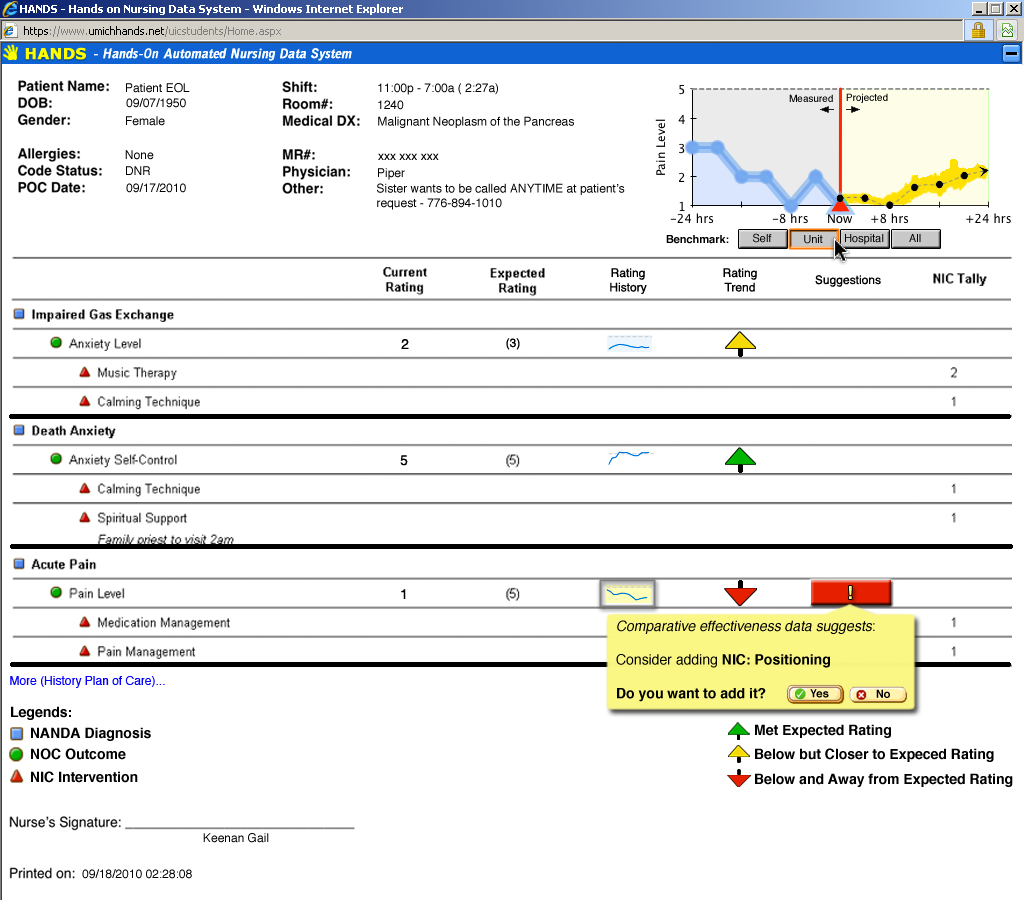
Task: Click the blue square icon beside Death Anxiety
Action: (19, 430)
